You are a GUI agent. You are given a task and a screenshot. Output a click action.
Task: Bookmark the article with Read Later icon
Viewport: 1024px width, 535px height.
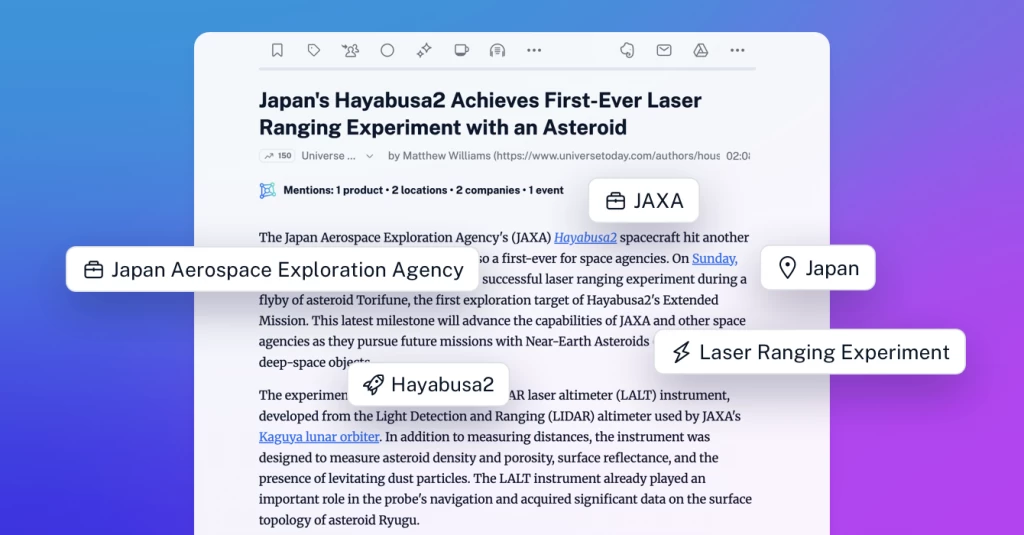coord(277,50)
